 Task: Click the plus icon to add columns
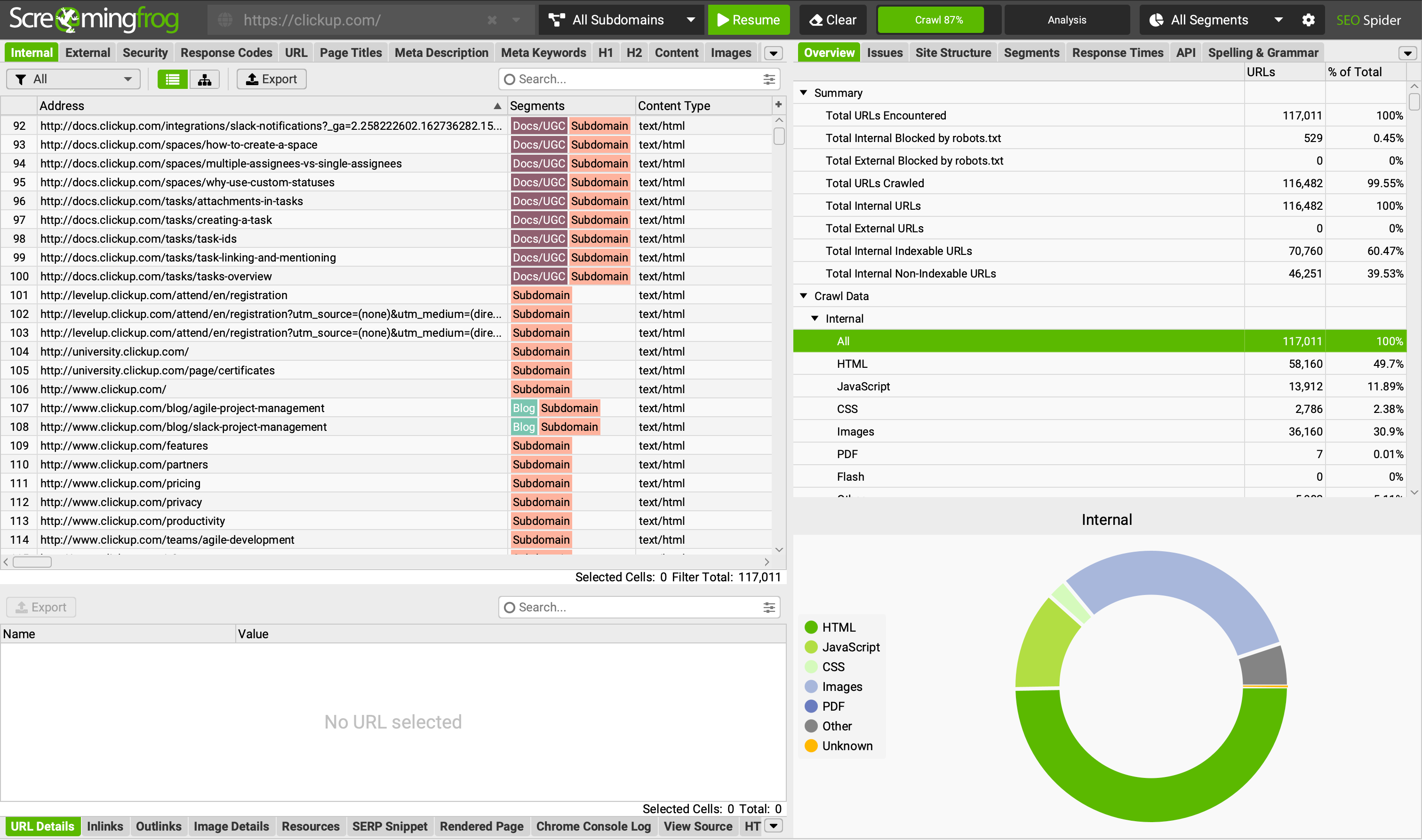pos(778,105)
